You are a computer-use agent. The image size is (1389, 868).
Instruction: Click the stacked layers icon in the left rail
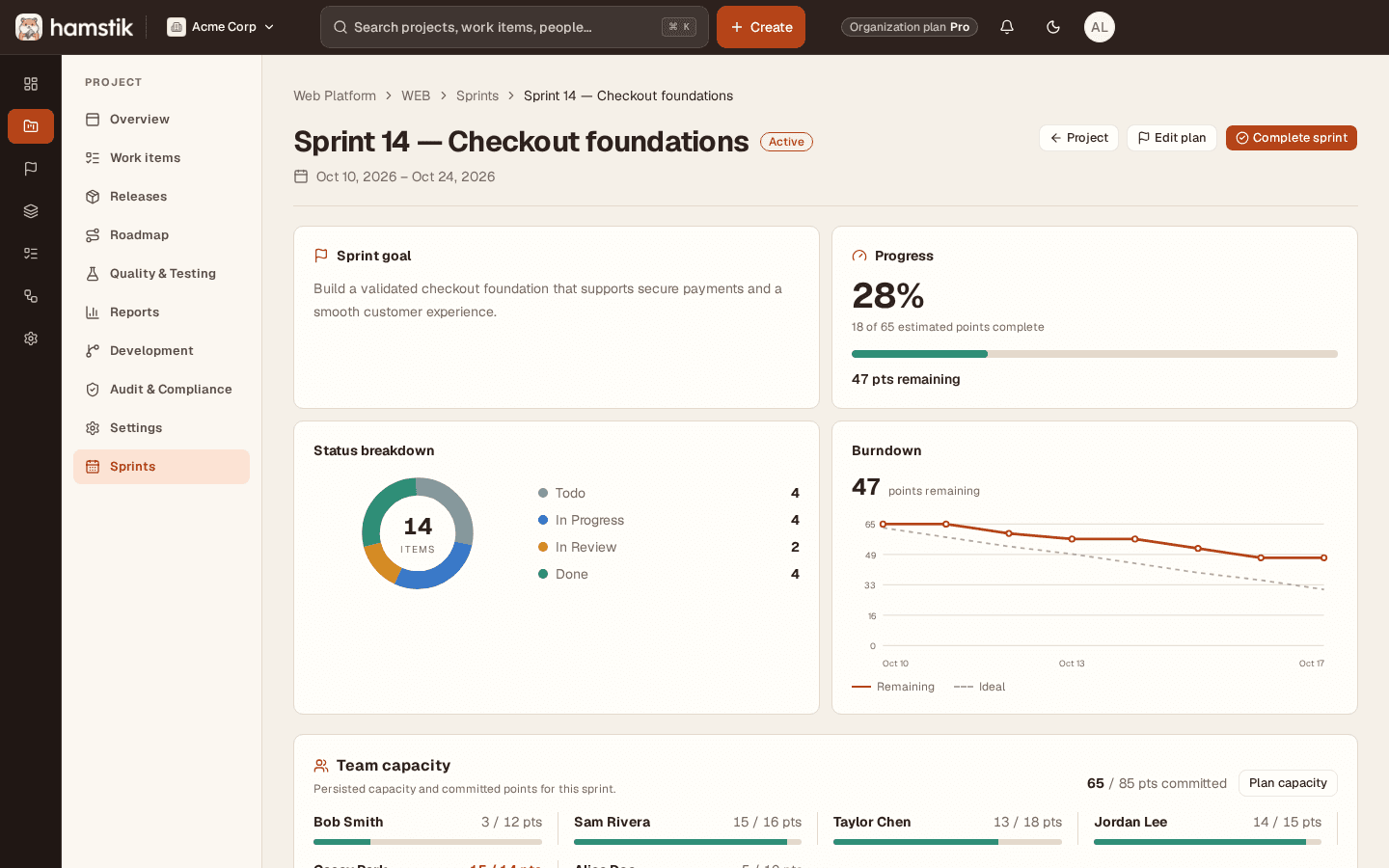(31, 211)
